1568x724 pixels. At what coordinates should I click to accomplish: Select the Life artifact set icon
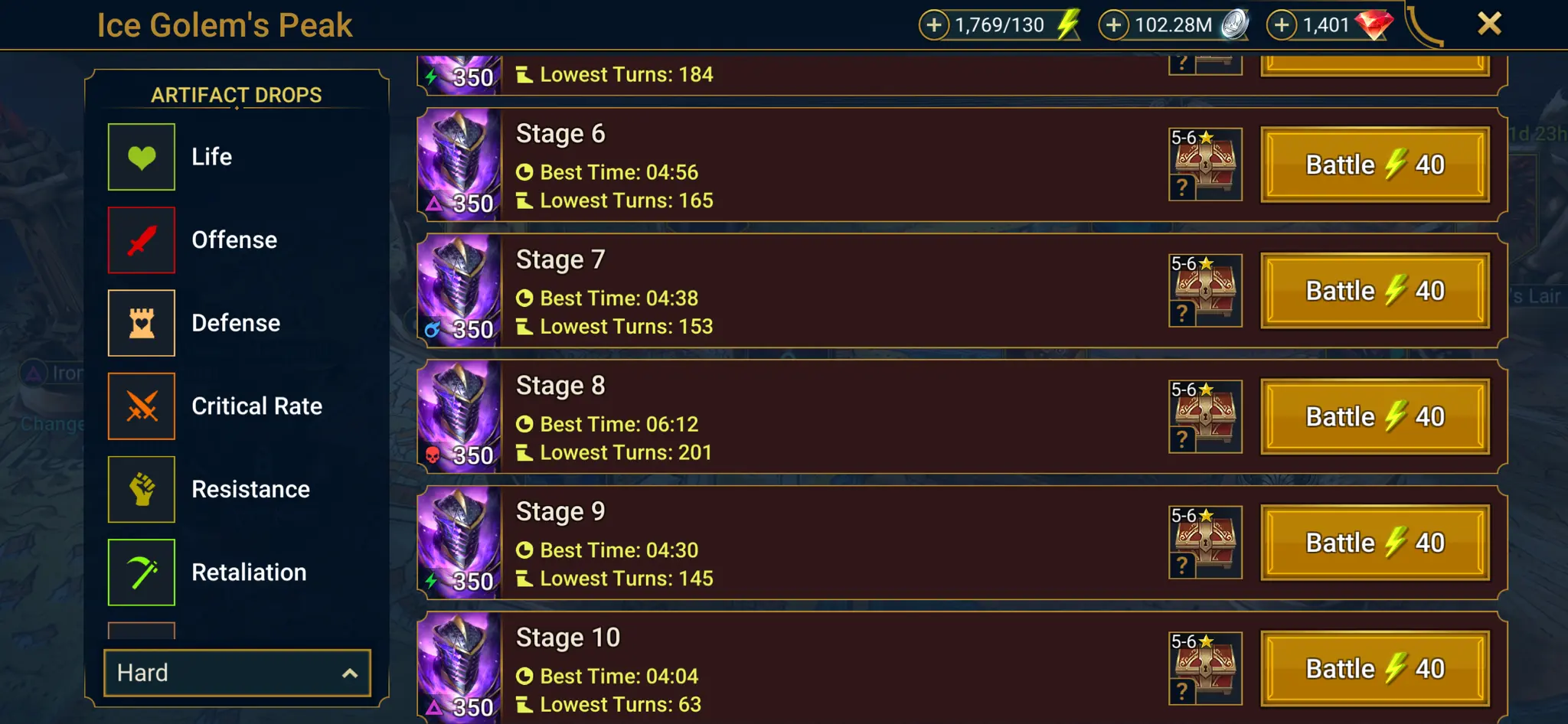142,157
